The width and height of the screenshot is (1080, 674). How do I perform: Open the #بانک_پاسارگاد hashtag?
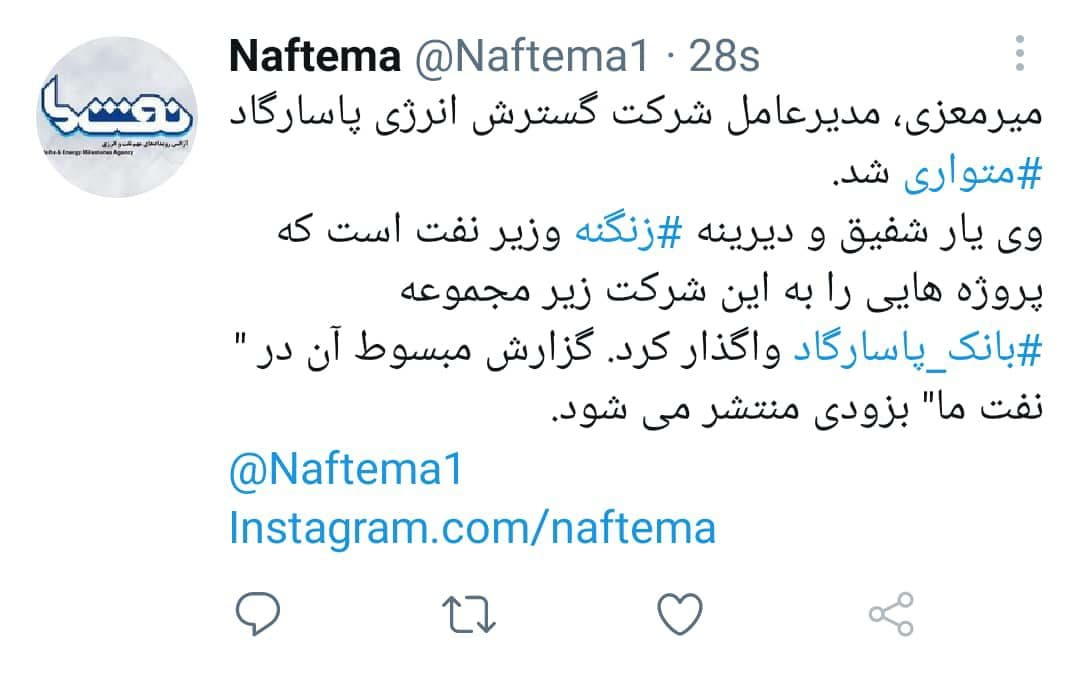pyautogui.click(x=917, y=351)
